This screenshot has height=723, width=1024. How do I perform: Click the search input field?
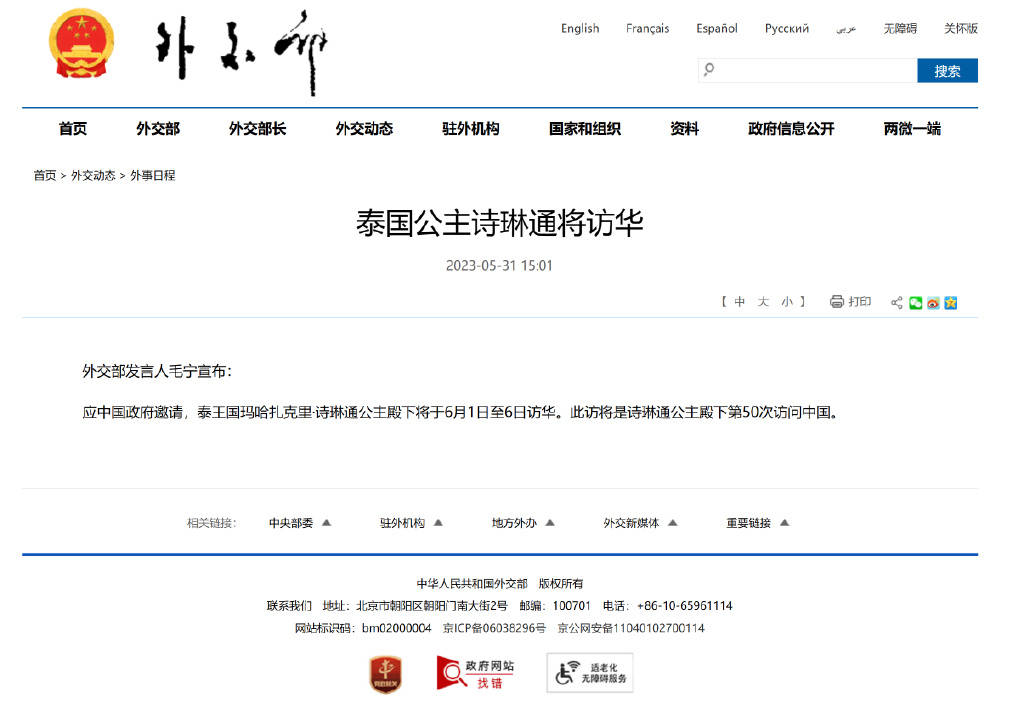click(810, 71)
